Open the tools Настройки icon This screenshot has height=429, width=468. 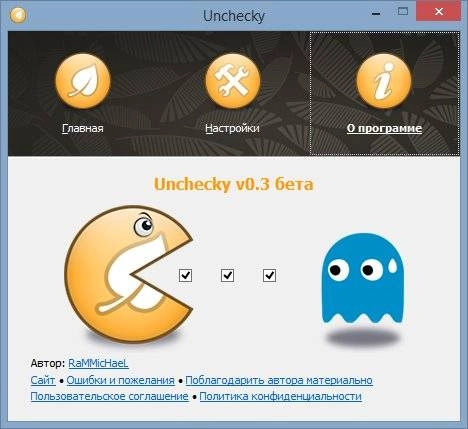coord(233,81)
